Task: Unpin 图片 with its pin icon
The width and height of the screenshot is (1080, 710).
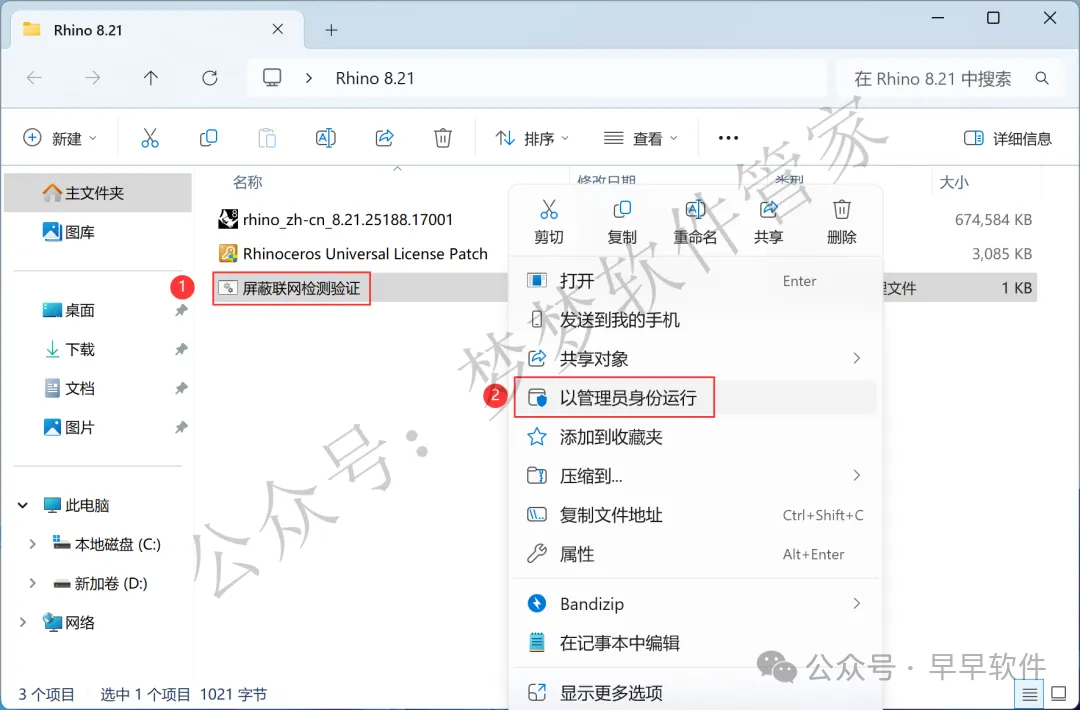Action: click(x=181, y=428)
